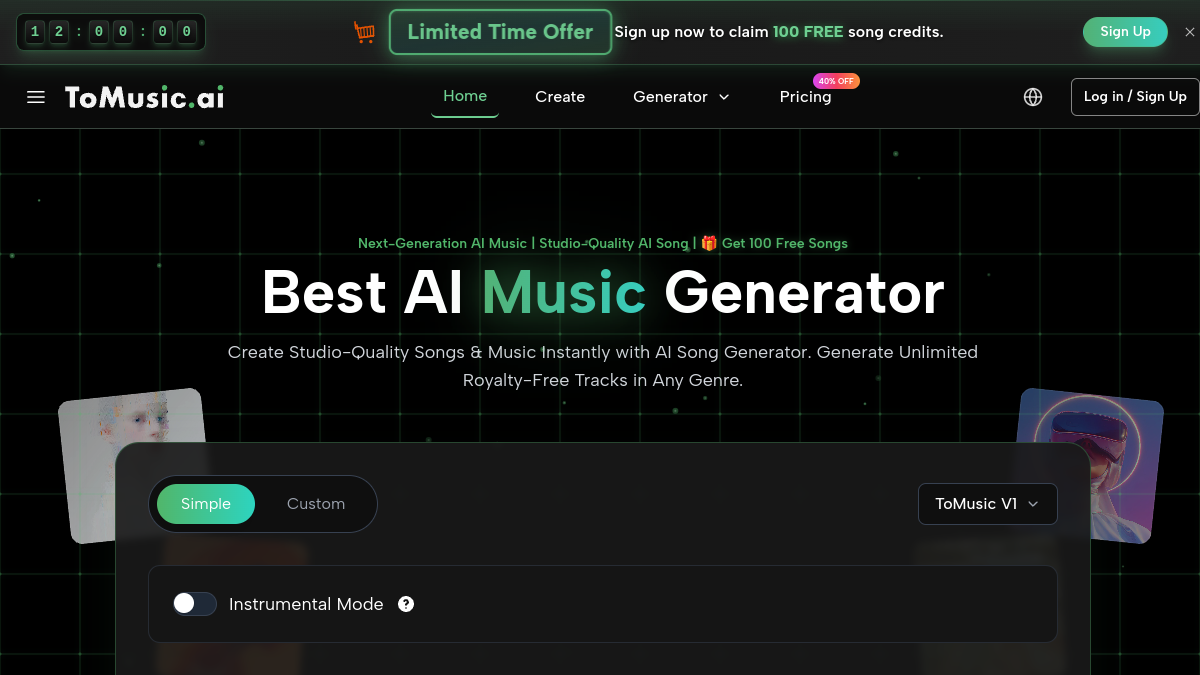This screenshot has width=1200, height=675.
Task: Open the language globe icon
Action: tap(1033, 97)
